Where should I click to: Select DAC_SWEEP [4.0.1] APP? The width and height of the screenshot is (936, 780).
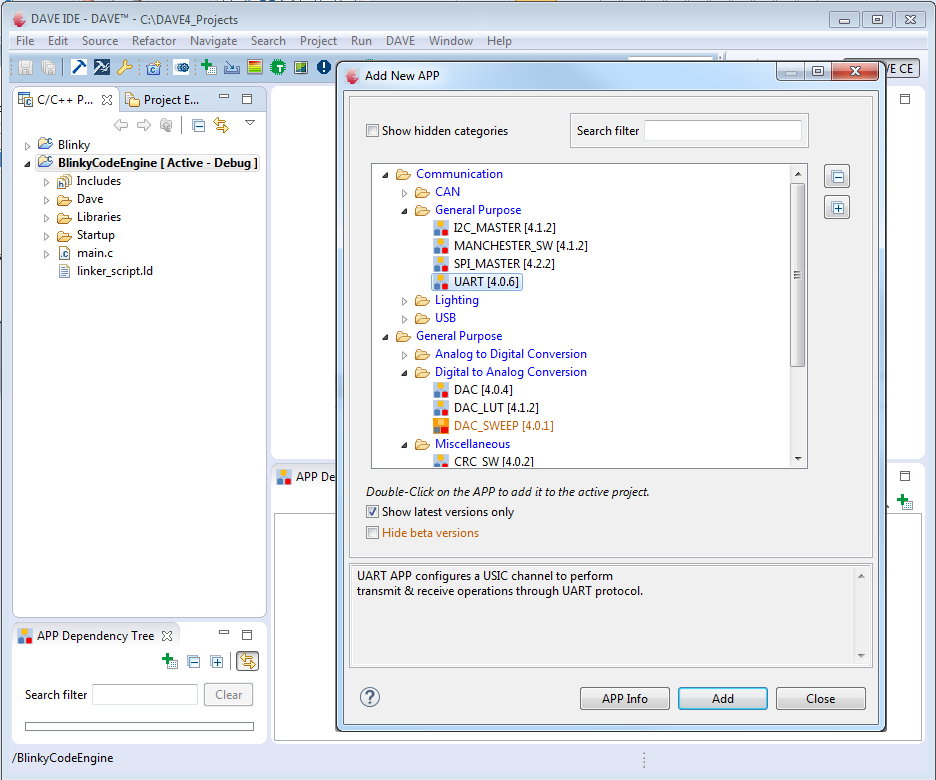(494, 426)
